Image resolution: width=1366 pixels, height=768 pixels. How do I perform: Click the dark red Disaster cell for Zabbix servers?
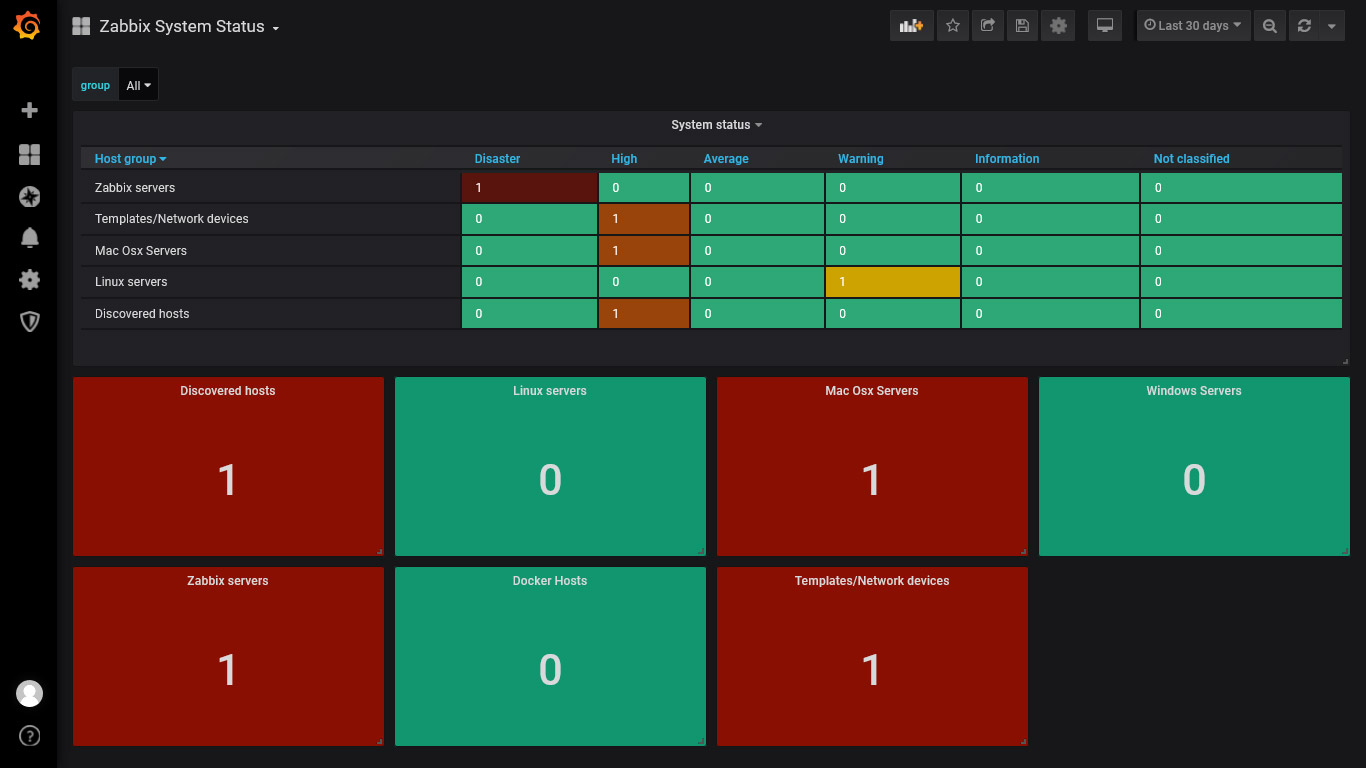pyautogui.click(x=530, y=188)
